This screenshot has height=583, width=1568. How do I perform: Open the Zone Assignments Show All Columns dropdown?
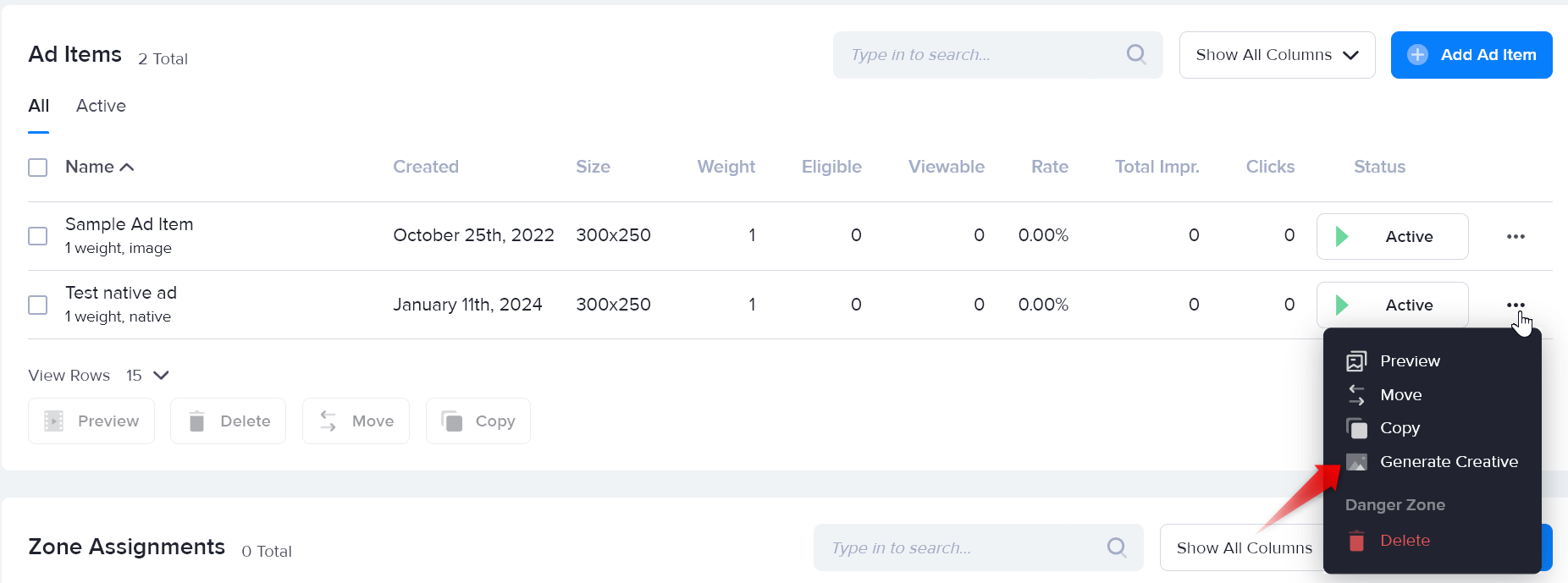click(x=1244, y=547)
